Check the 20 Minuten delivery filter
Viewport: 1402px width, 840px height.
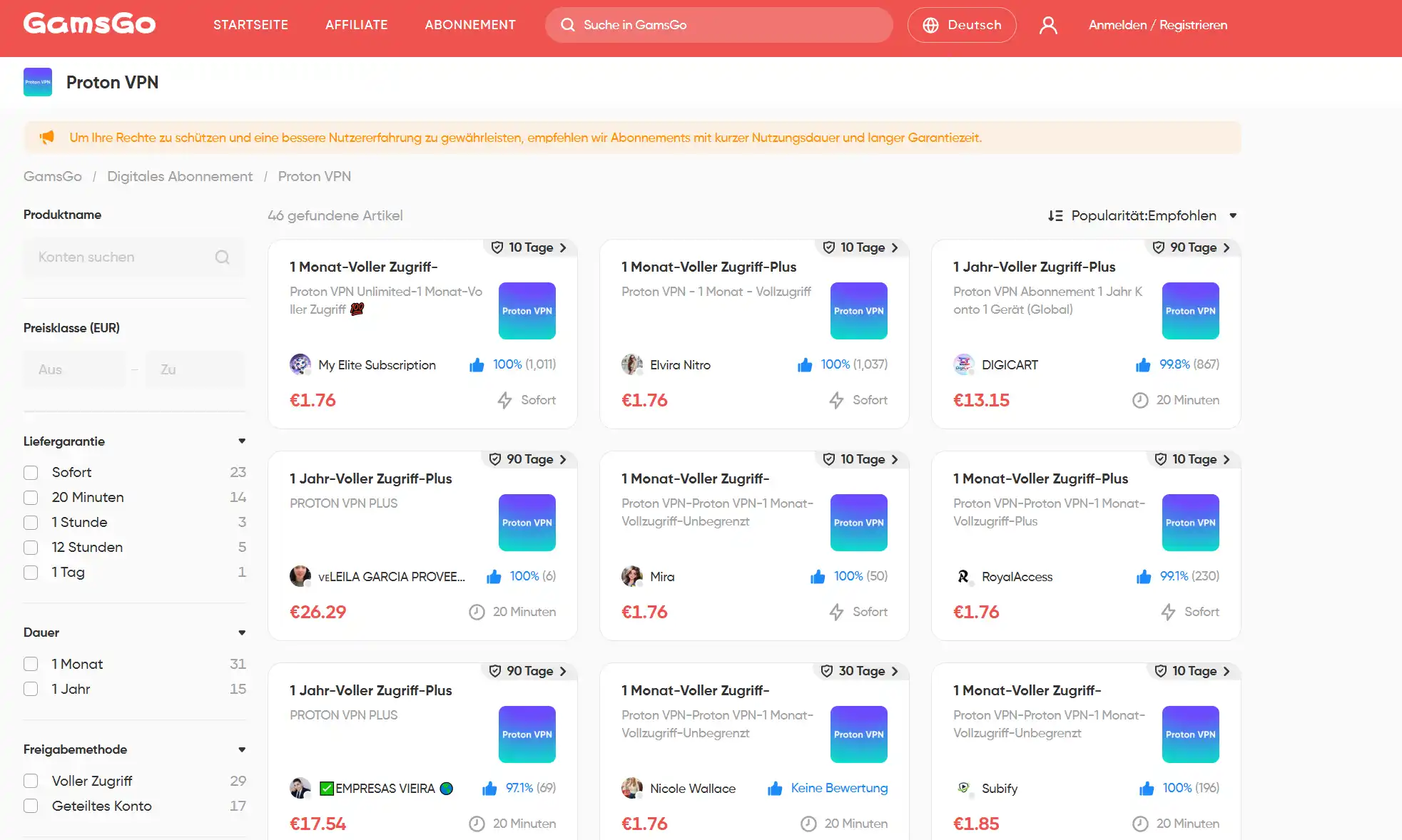pos(31,498)
